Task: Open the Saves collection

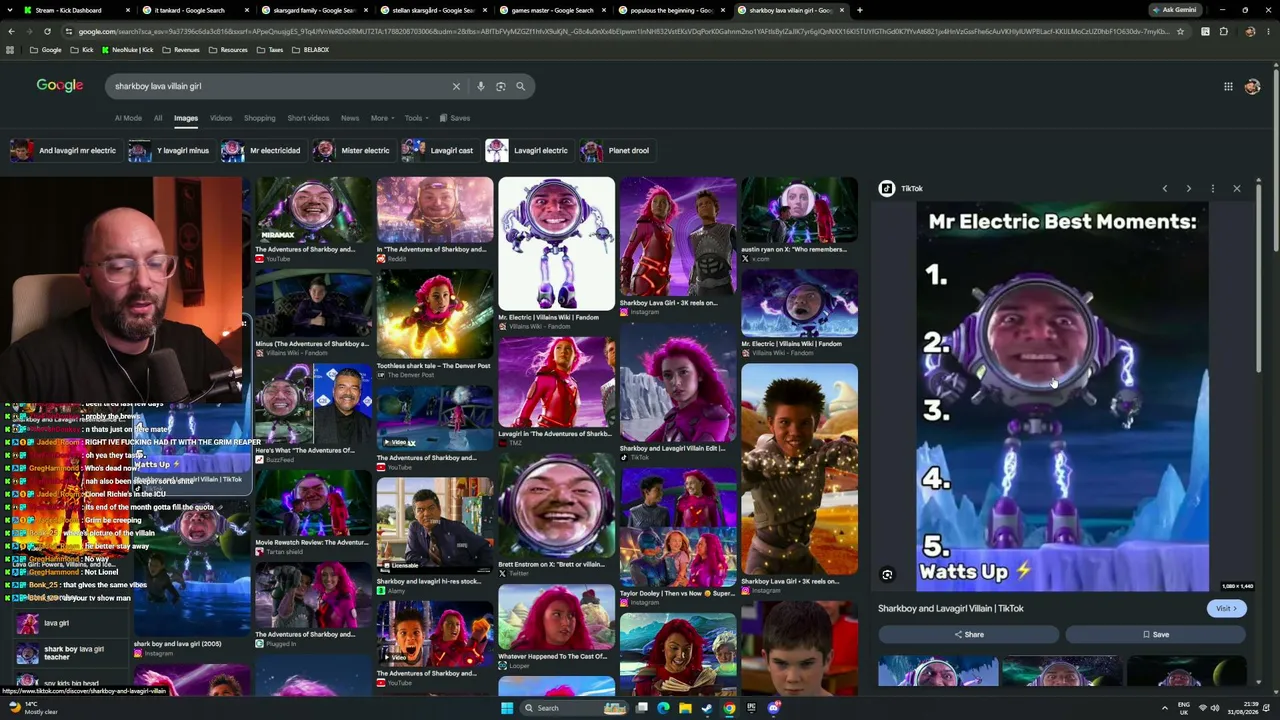Action: click(455, 118)
